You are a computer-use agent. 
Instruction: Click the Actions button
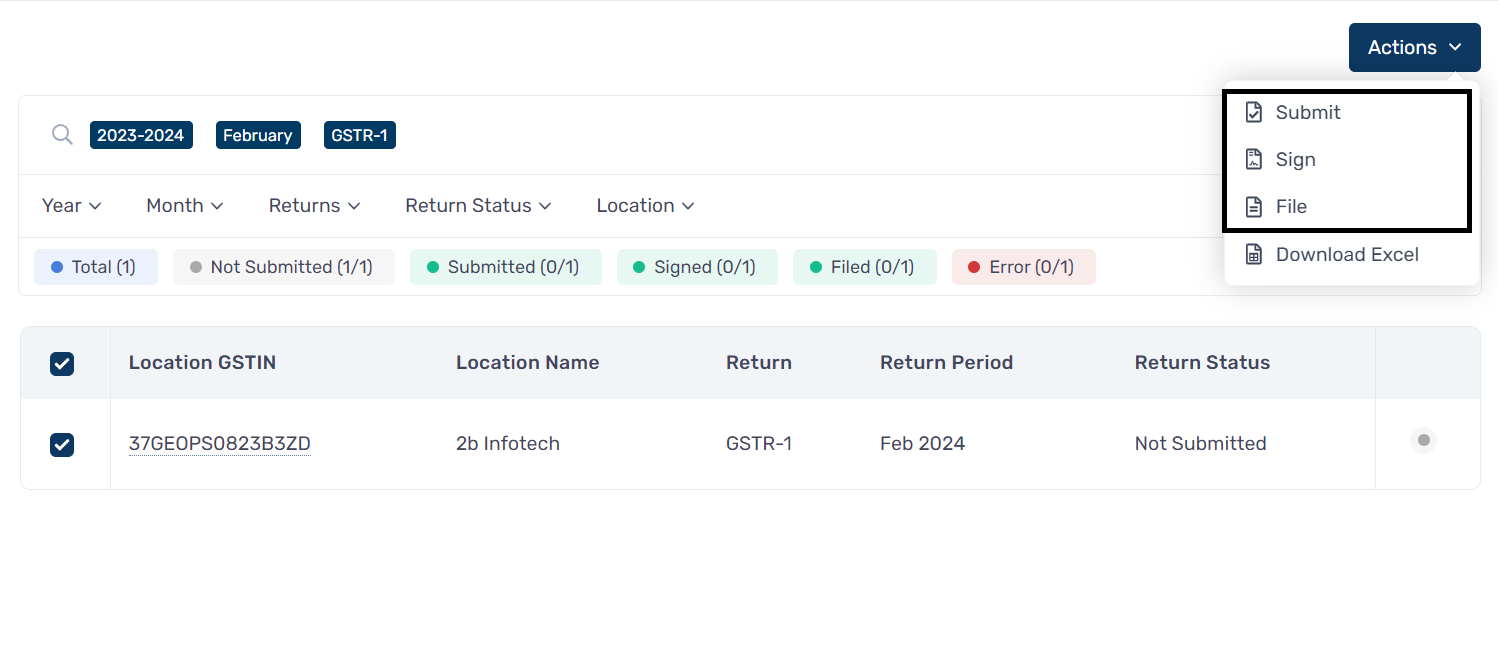click(x=1414, y=48)
